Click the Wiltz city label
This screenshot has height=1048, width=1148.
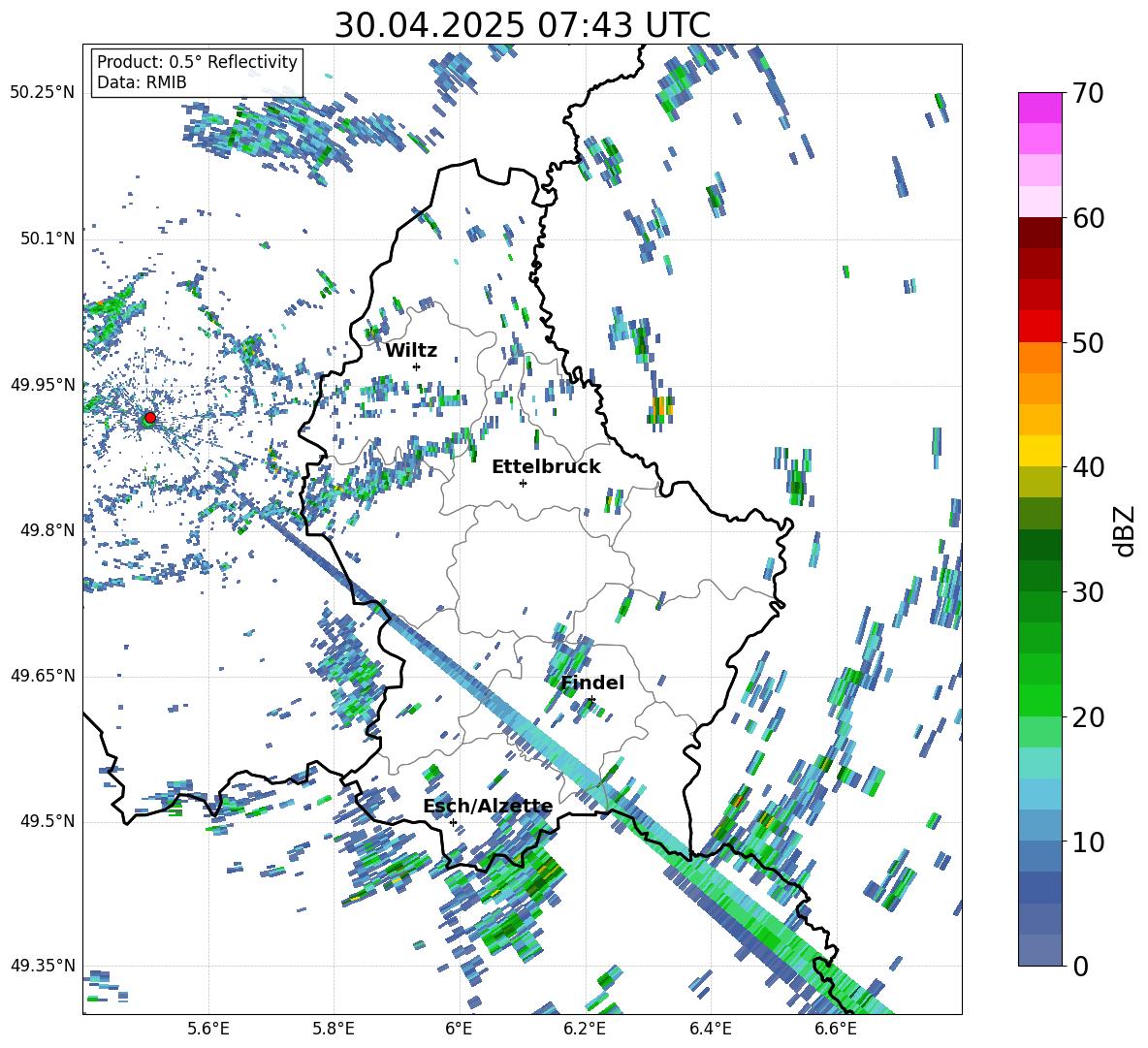click(411, 351)
